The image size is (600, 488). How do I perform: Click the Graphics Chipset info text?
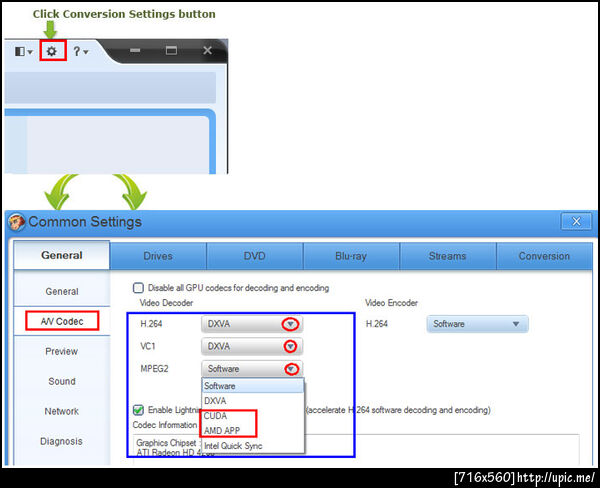point(168,442)
